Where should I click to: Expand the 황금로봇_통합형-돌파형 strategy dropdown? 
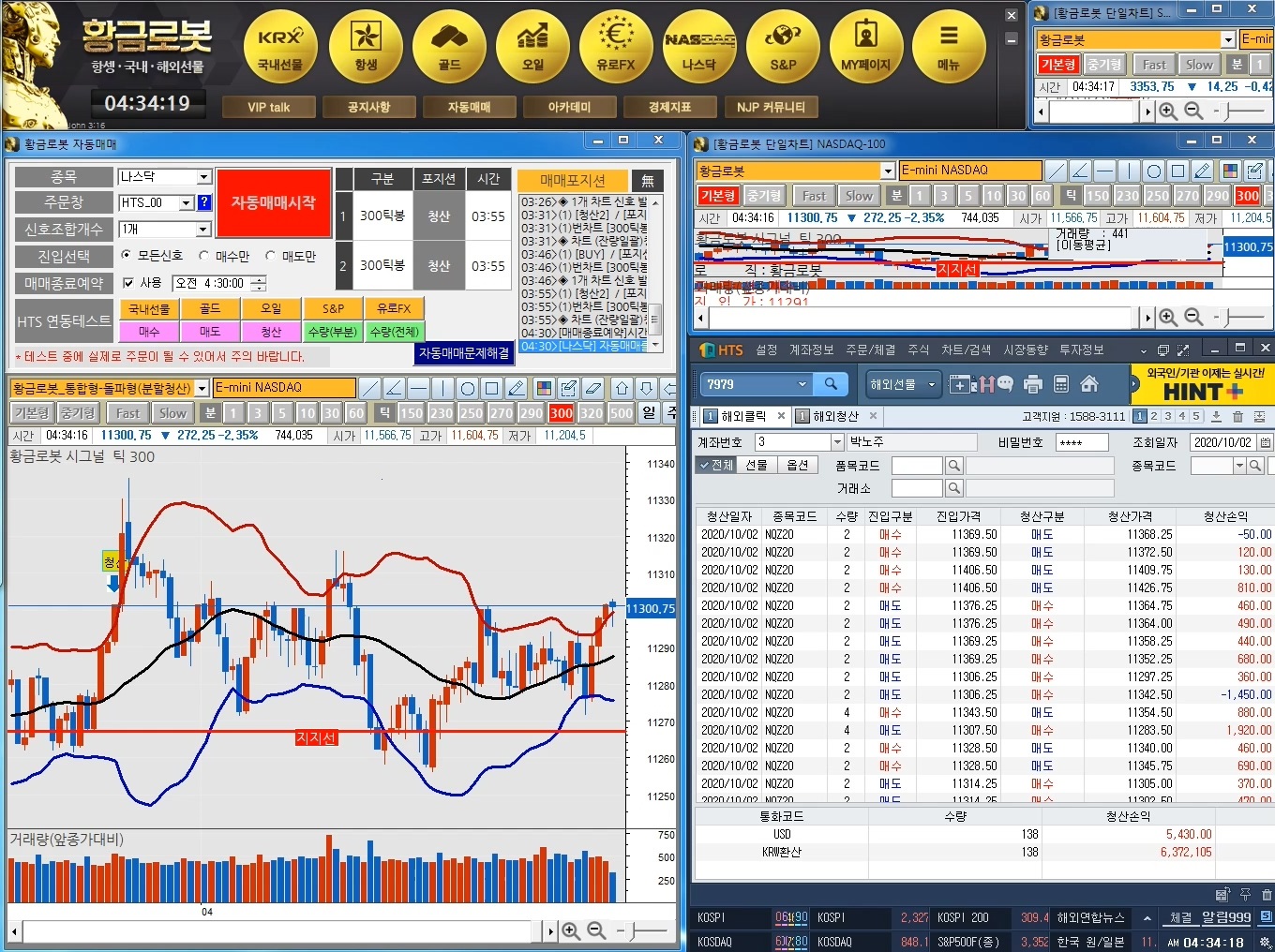[202, 388]
